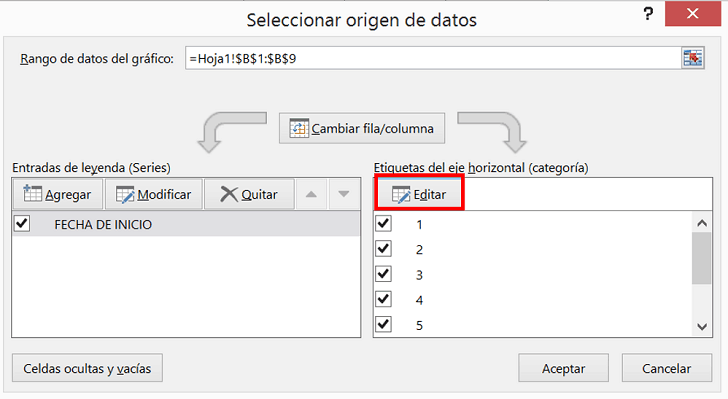Click the range selector icon in data range field
This screenshot has width=728, height=399.
point(693,58)
